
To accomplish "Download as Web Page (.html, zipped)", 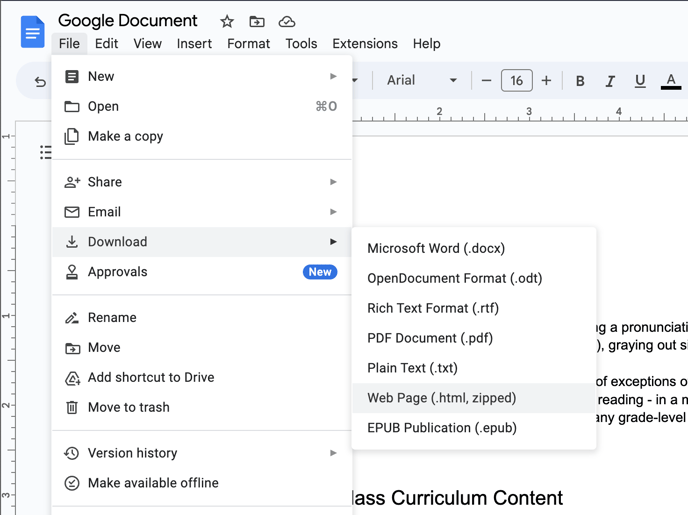I will click(474, 398).
